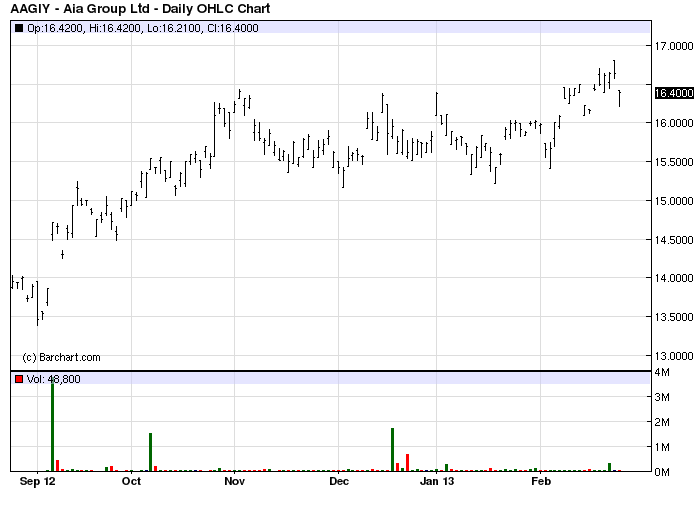Click the 'Jan 13' date axis label
The image size is (700, 512).
click(x=437, y=481)
